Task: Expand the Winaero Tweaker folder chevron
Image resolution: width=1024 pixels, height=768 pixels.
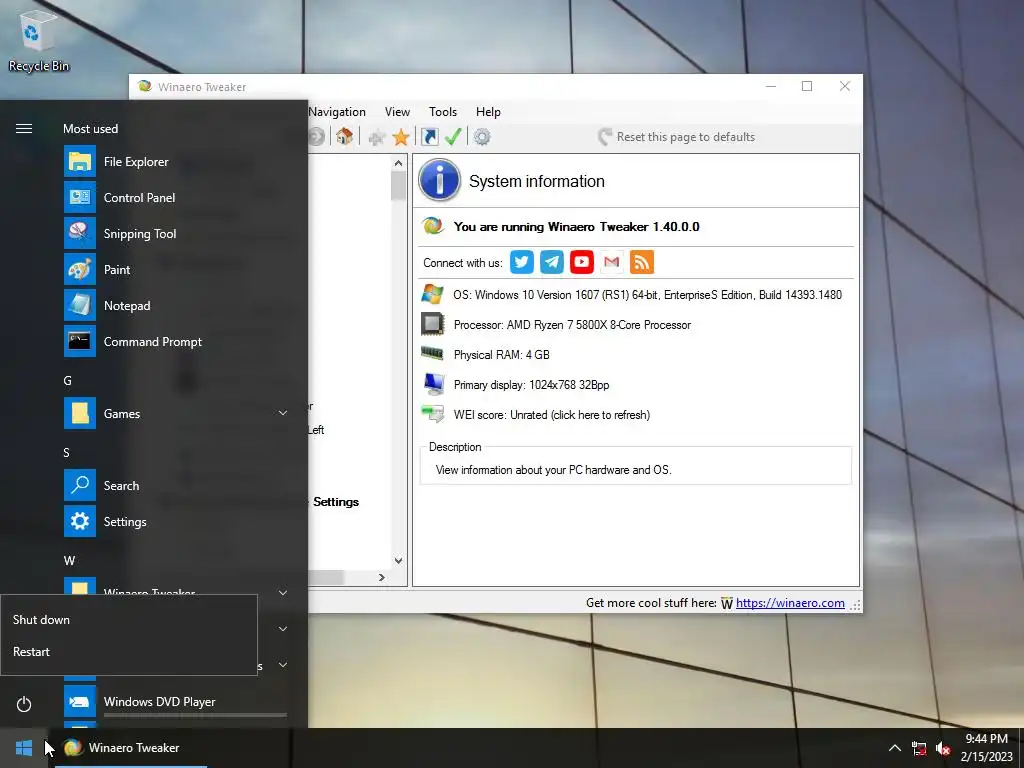Action: [x=283, y=592]
